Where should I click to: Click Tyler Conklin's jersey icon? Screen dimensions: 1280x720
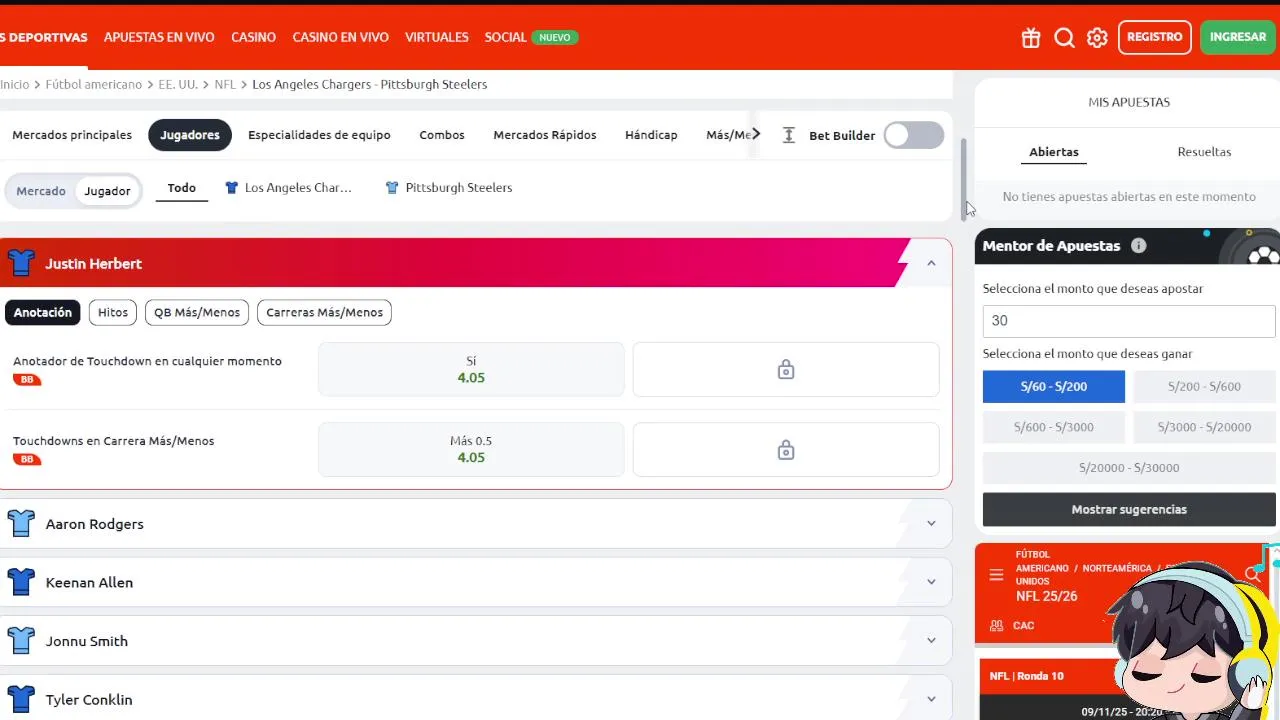tap(21, 699)
